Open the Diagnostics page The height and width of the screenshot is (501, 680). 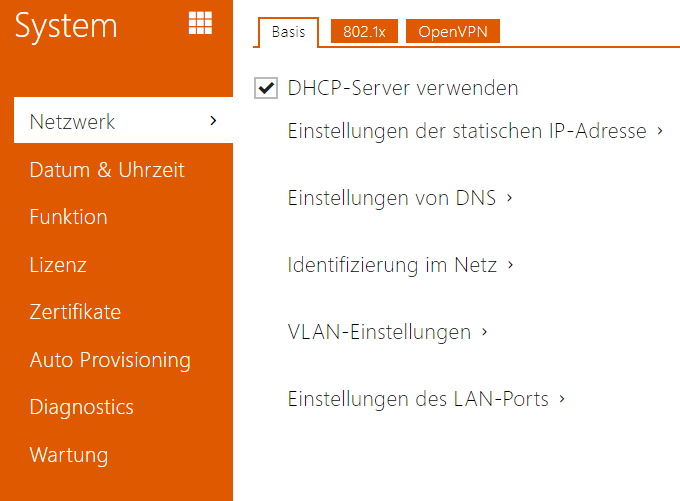click(x=81, y=407)
